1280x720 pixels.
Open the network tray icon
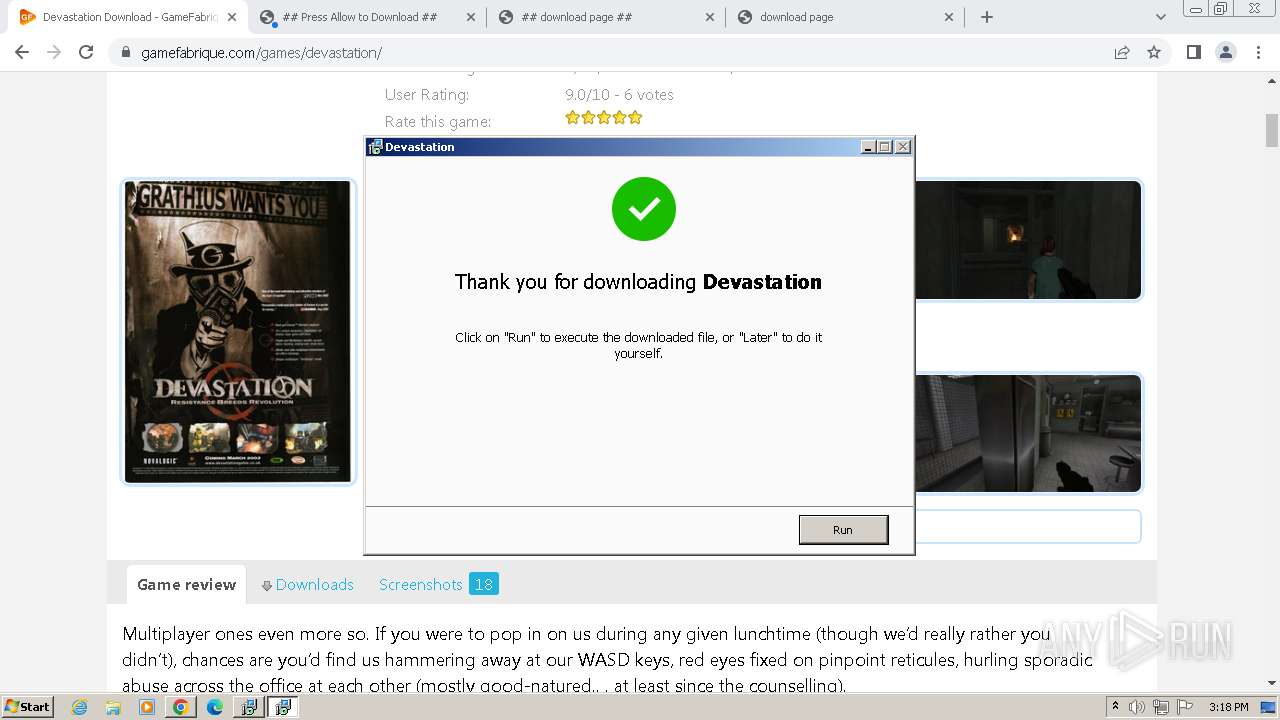(x=1161, y=707)
